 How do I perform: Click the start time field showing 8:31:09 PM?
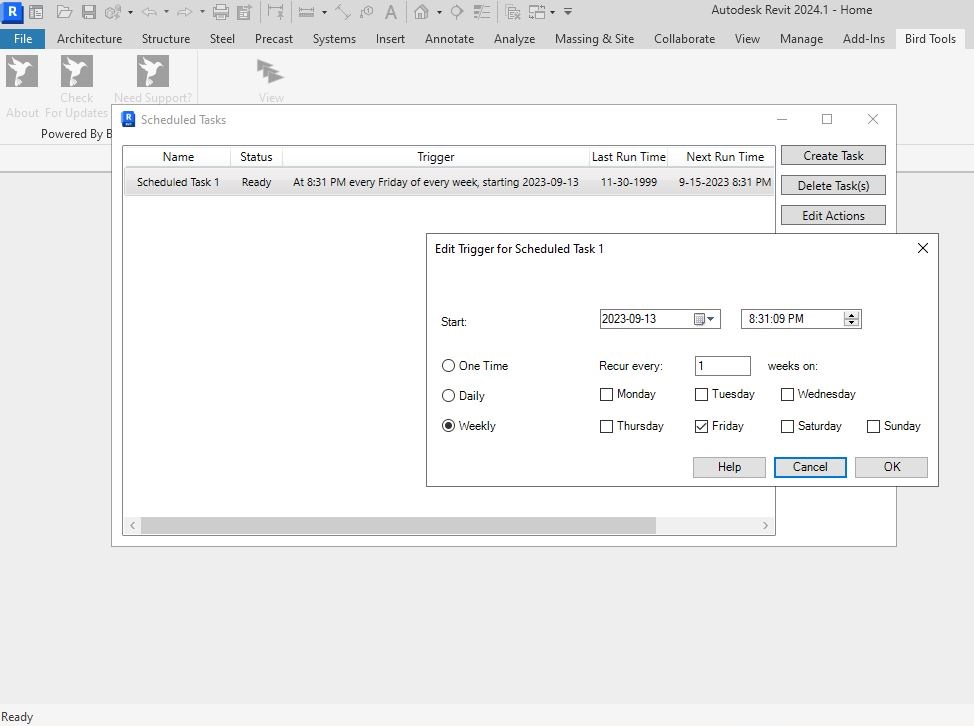[801, 319]
